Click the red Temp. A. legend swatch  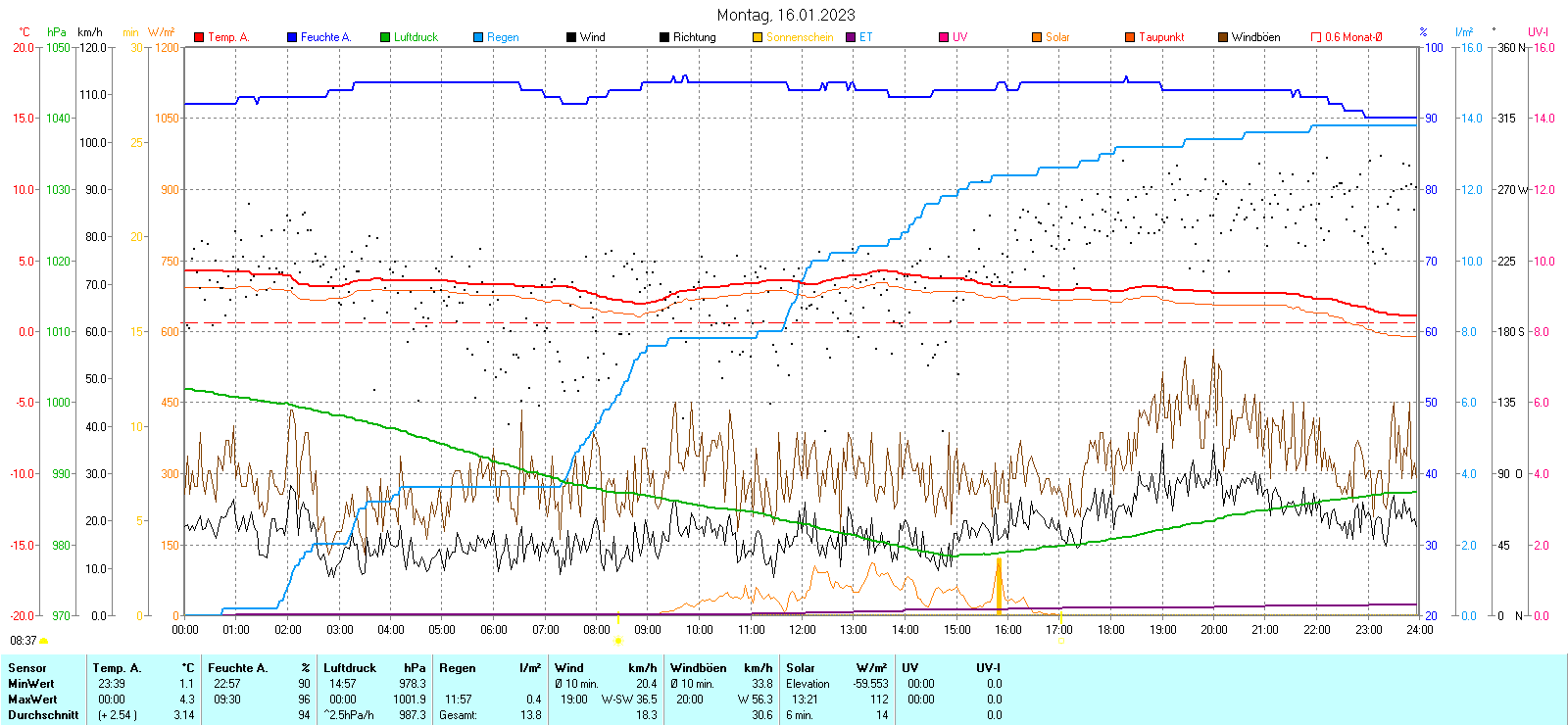pyautogui.click(x=199, y=37)
